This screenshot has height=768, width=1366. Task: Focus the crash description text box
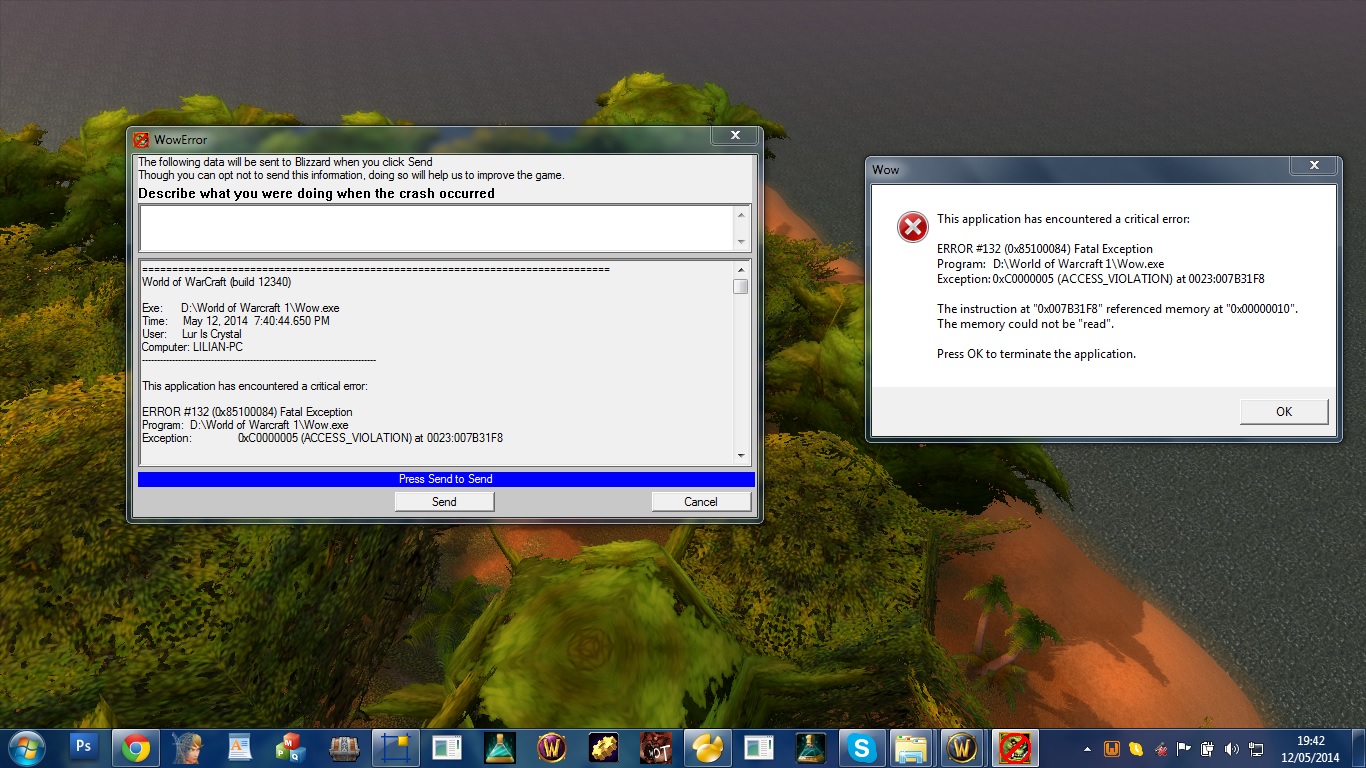(437, 228)
